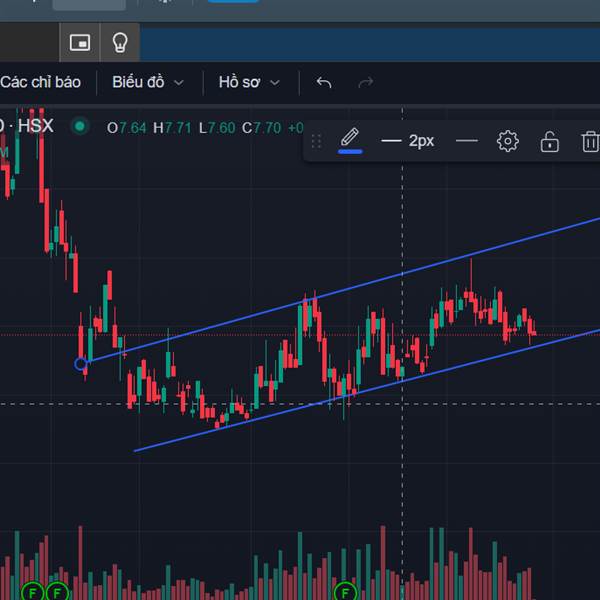Open the drawing settings gear
The image size is (600, 600).
508,141
